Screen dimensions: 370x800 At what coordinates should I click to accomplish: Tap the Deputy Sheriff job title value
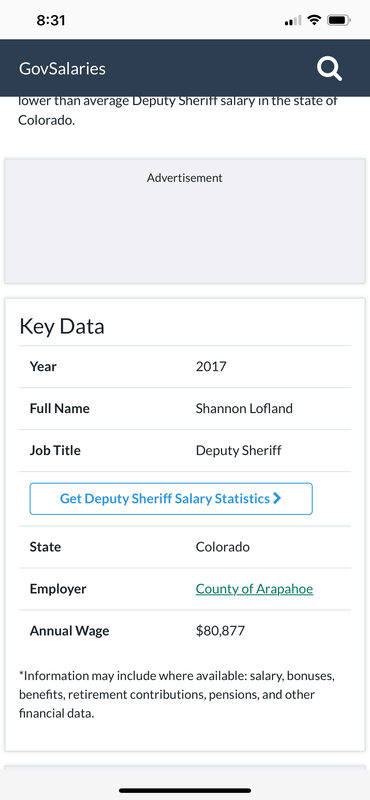(x=238, y=451)
